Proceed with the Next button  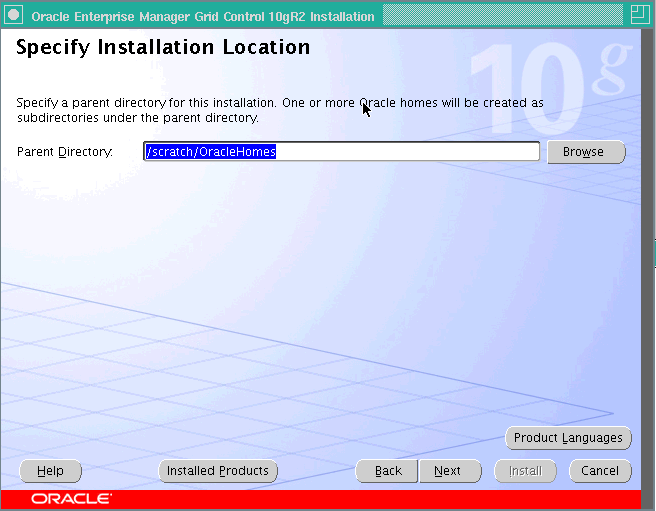click(448, 471)
